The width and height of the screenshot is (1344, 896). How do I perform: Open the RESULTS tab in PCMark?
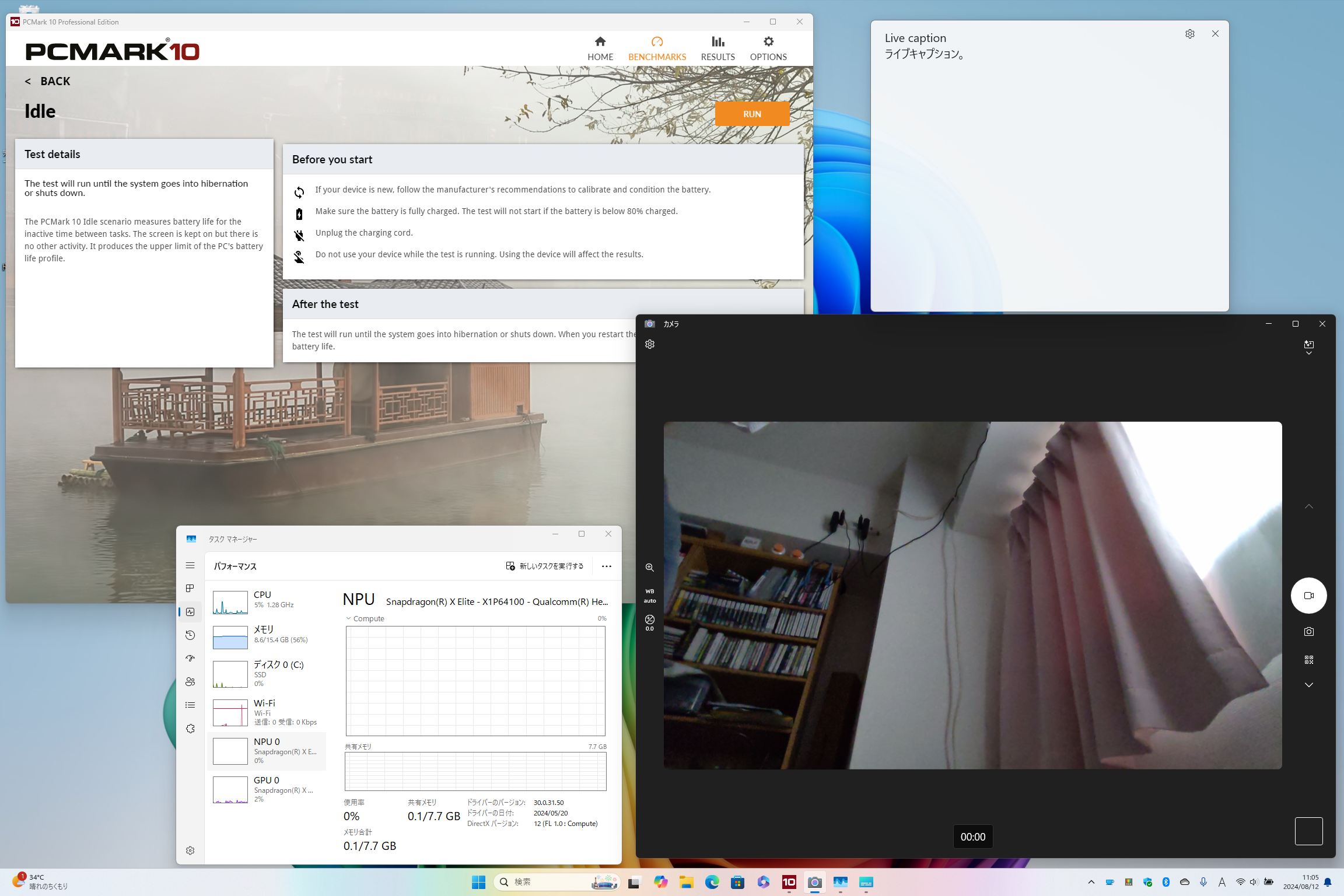coord(717,48)
